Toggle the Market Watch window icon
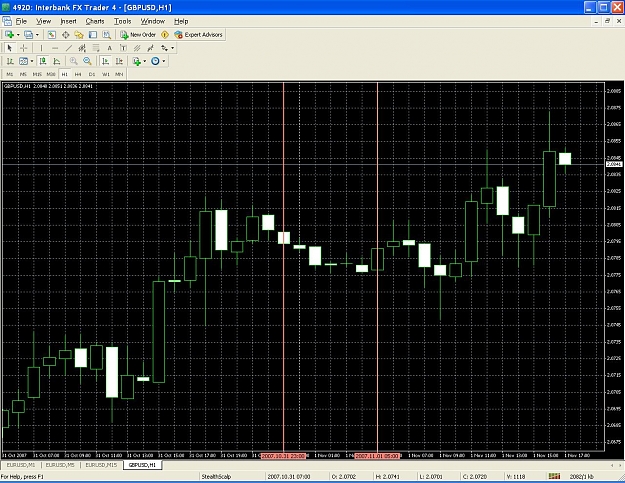Viewport: 625px width, 483px height. 51,35
